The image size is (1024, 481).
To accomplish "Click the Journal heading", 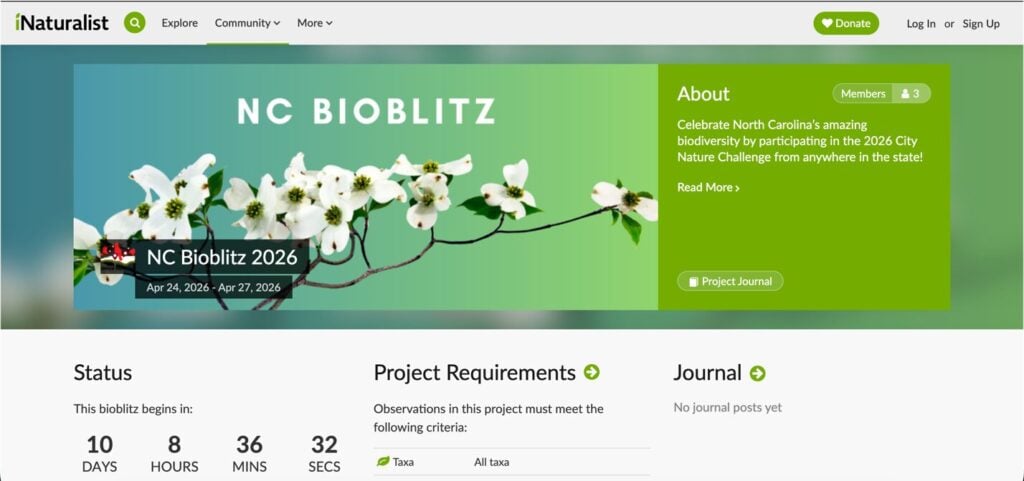I will (707, 373).
